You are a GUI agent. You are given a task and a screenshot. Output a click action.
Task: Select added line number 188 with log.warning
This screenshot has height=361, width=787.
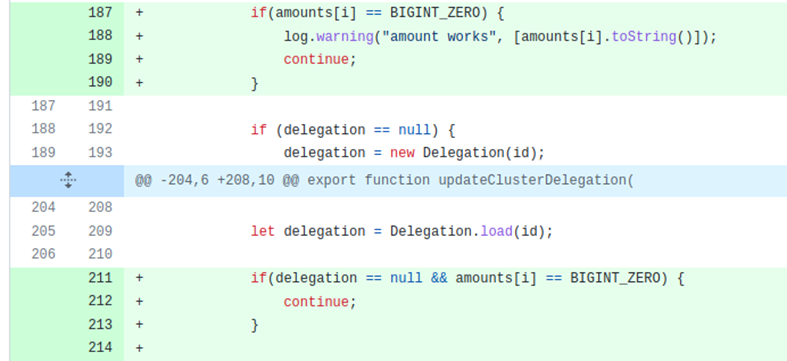click(x=100, y=36)
